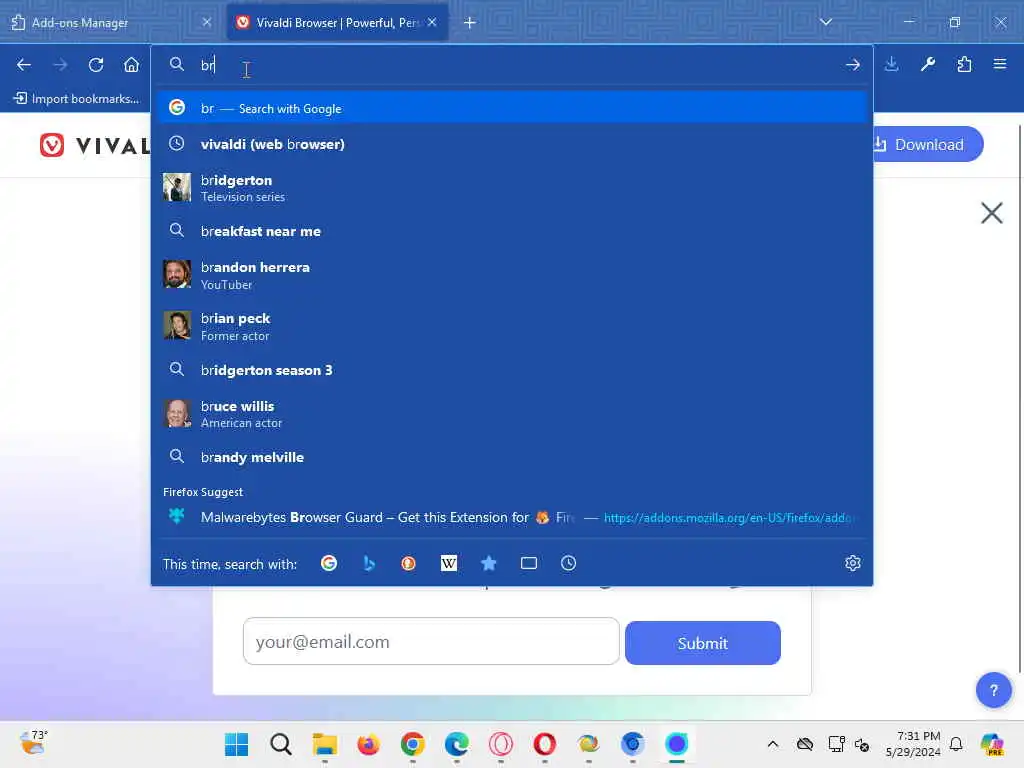The height and width of the screenshot is (768, 1024).
Task: Close the Add-ons Manager tab
Action: pos(206,22)
